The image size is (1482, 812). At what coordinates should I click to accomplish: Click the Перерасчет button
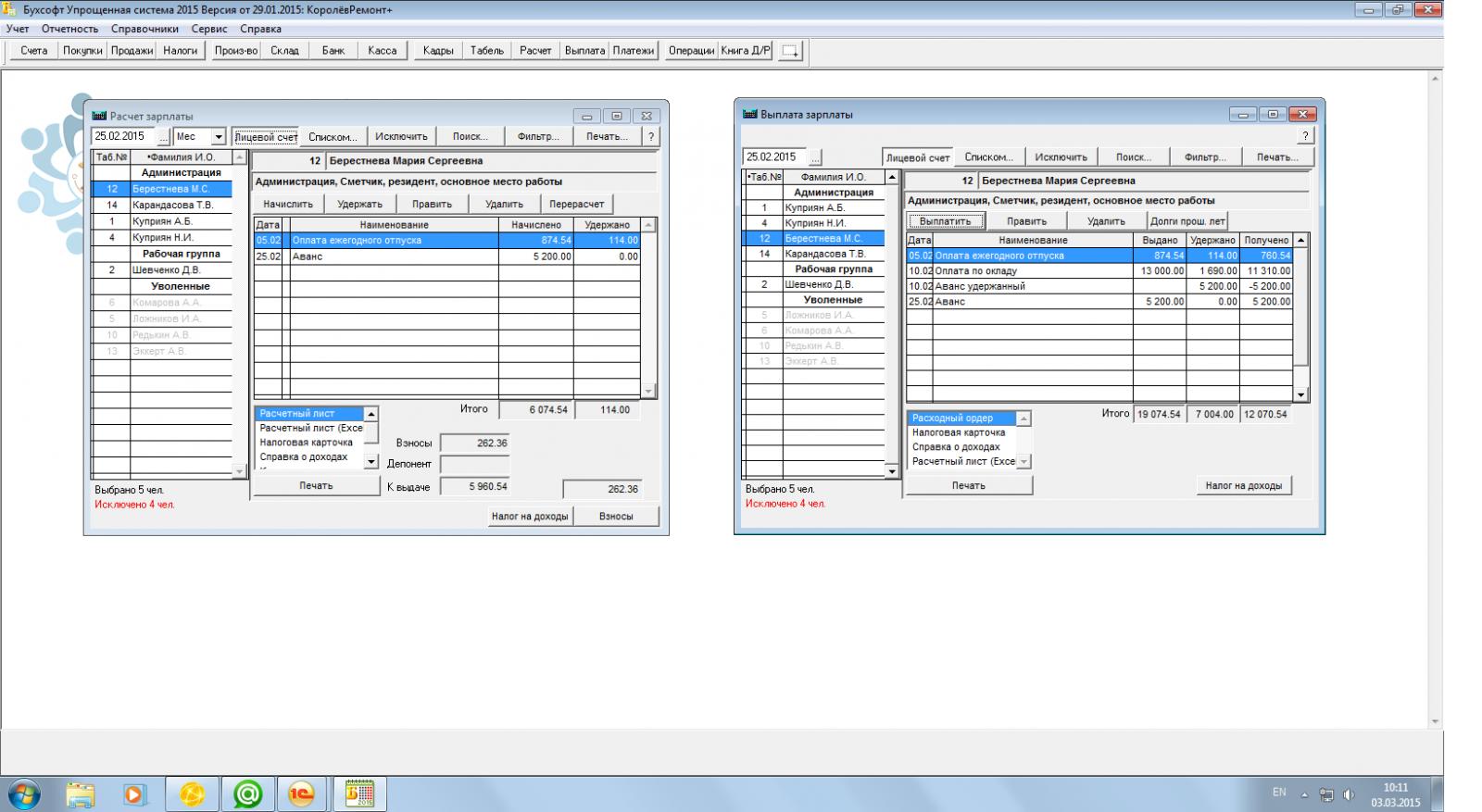point(576,204)
